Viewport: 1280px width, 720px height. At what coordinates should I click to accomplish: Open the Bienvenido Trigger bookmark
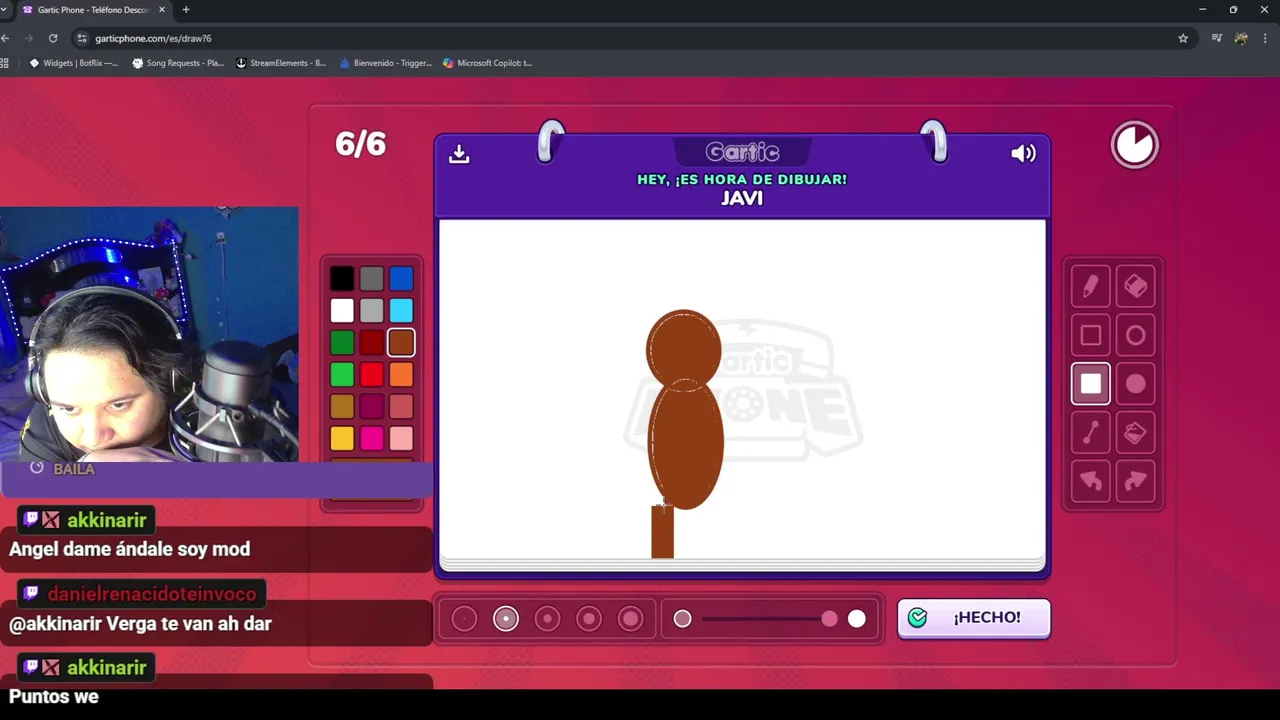(x=385, y=62)
